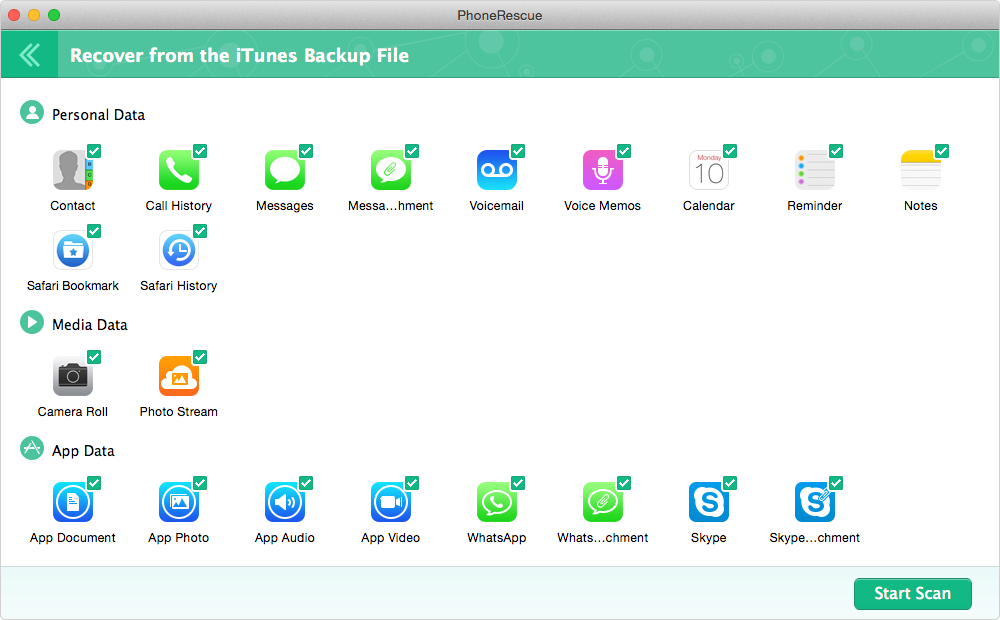Toggle the Skype checkbox
This screenshot has height=620, width=1000.
(730, 483)
